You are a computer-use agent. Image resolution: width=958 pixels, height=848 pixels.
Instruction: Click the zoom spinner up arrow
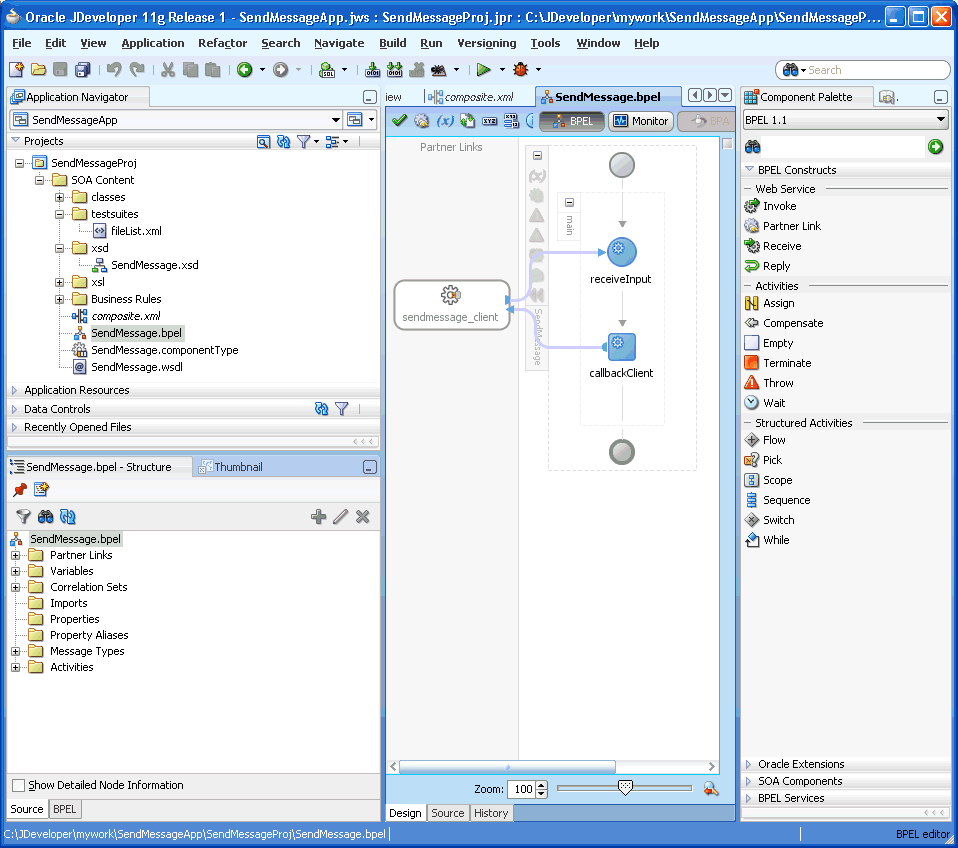tap(542, 785)
